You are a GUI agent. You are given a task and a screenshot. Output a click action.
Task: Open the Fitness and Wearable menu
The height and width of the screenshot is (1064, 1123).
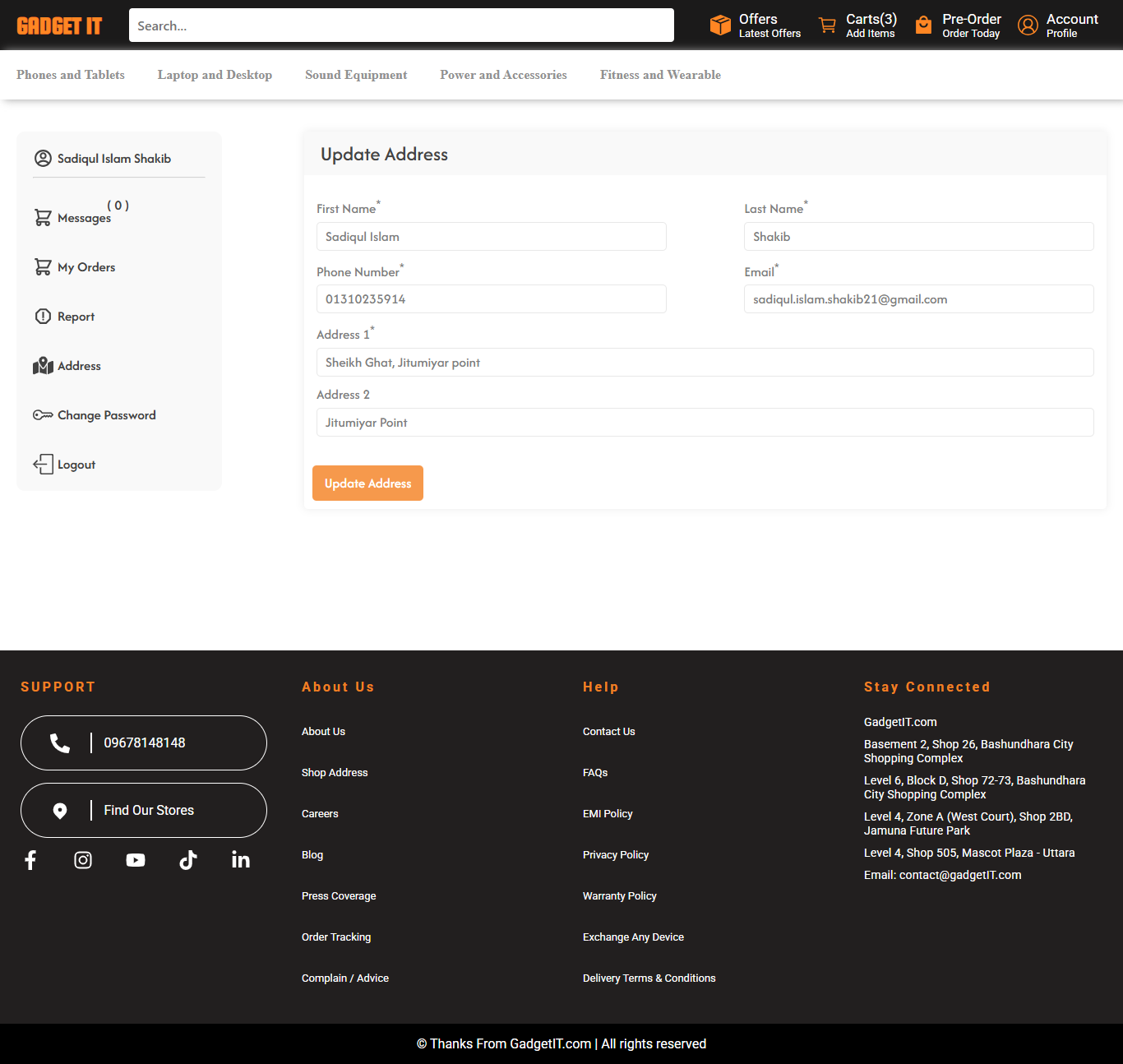coord(660,75)
